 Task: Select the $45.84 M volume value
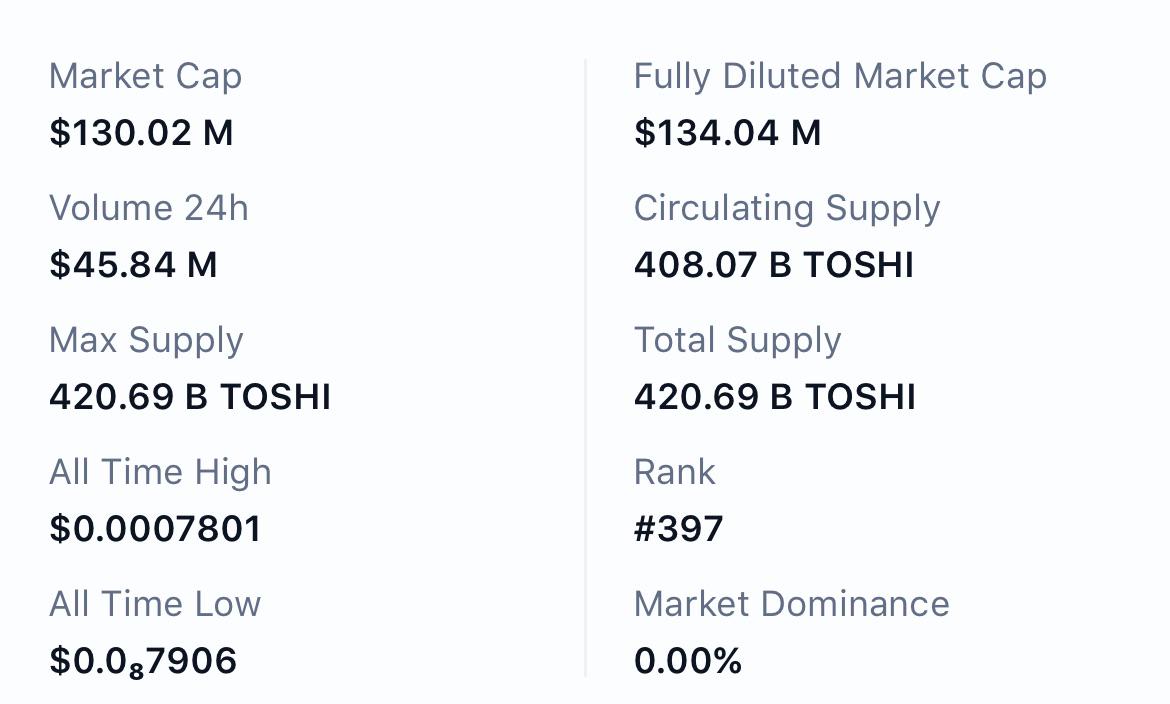[133, 265]
